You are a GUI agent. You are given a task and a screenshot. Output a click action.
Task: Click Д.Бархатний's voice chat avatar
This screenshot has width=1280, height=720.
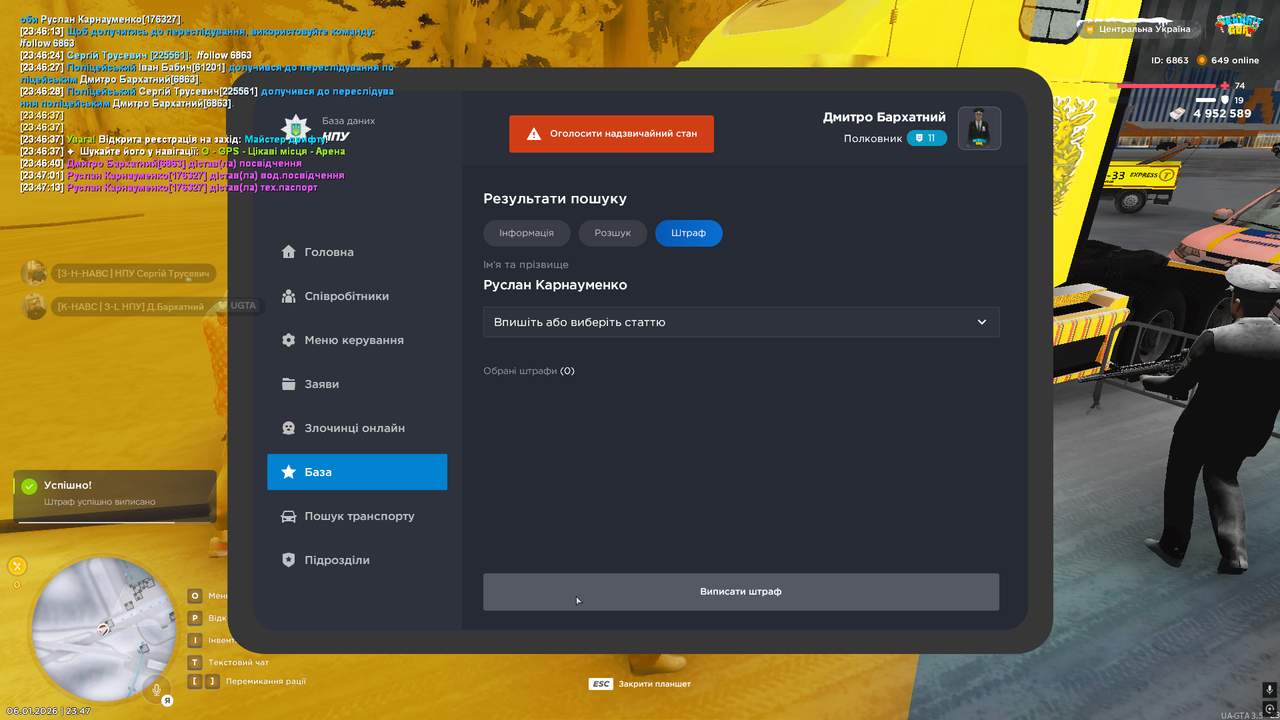point(34,306)
